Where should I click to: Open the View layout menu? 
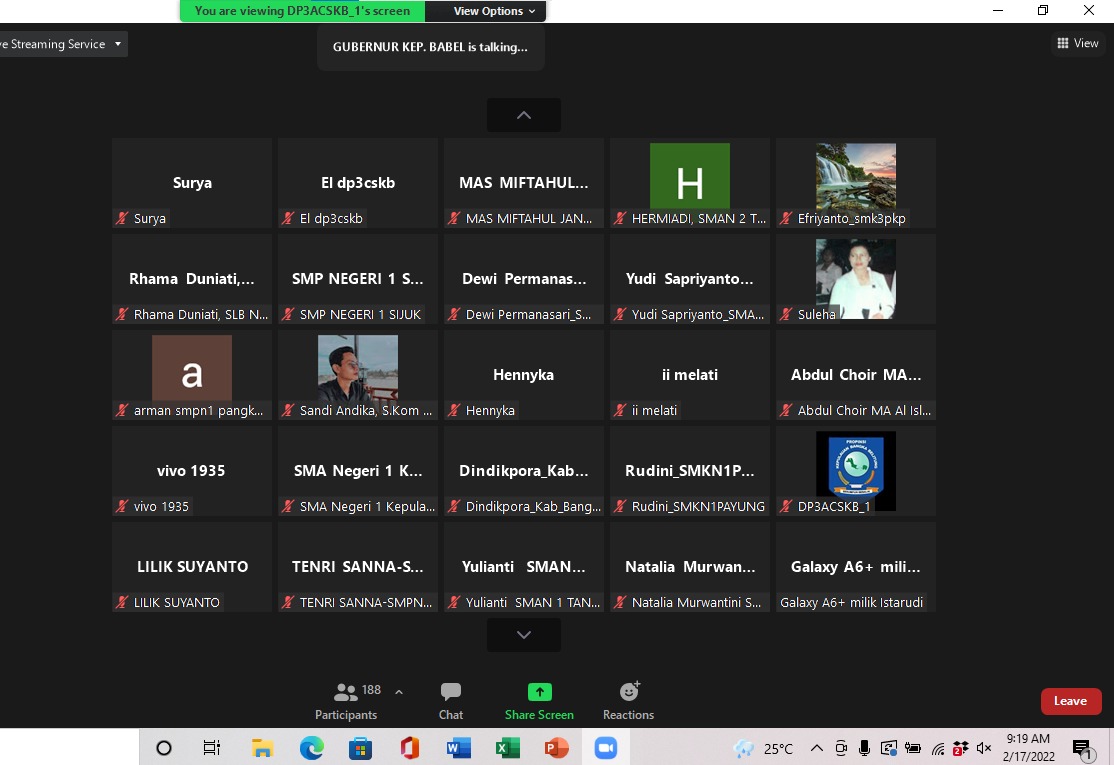click(1077, 43)
